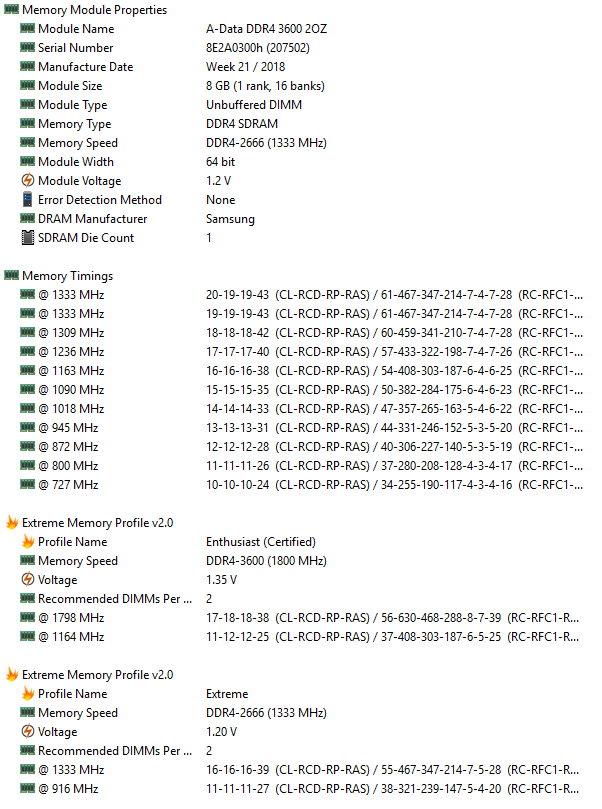Click the server icon beside Error Detection Method

click(x=27, y=199)
